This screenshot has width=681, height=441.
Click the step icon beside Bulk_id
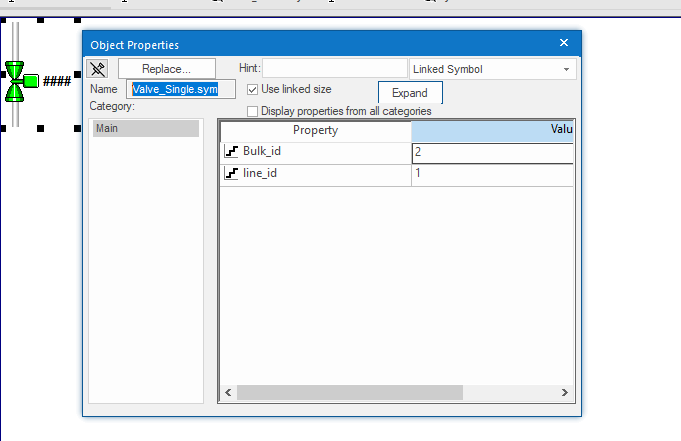click(x=232, y=152)
